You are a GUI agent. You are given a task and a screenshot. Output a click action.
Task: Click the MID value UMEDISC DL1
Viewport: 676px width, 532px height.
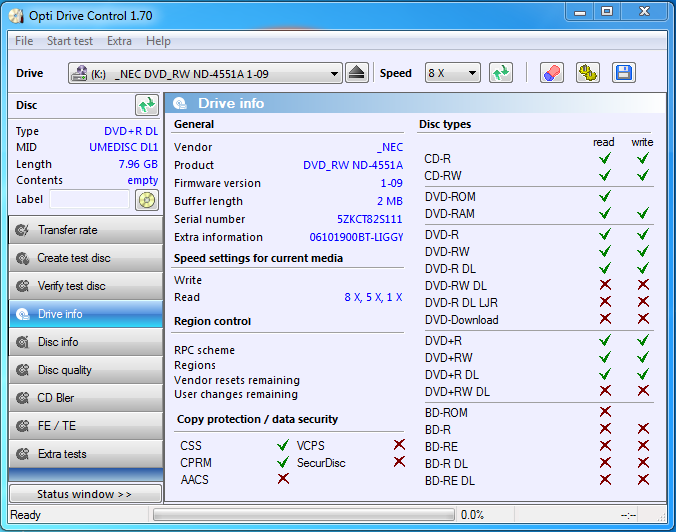(123, 147)
